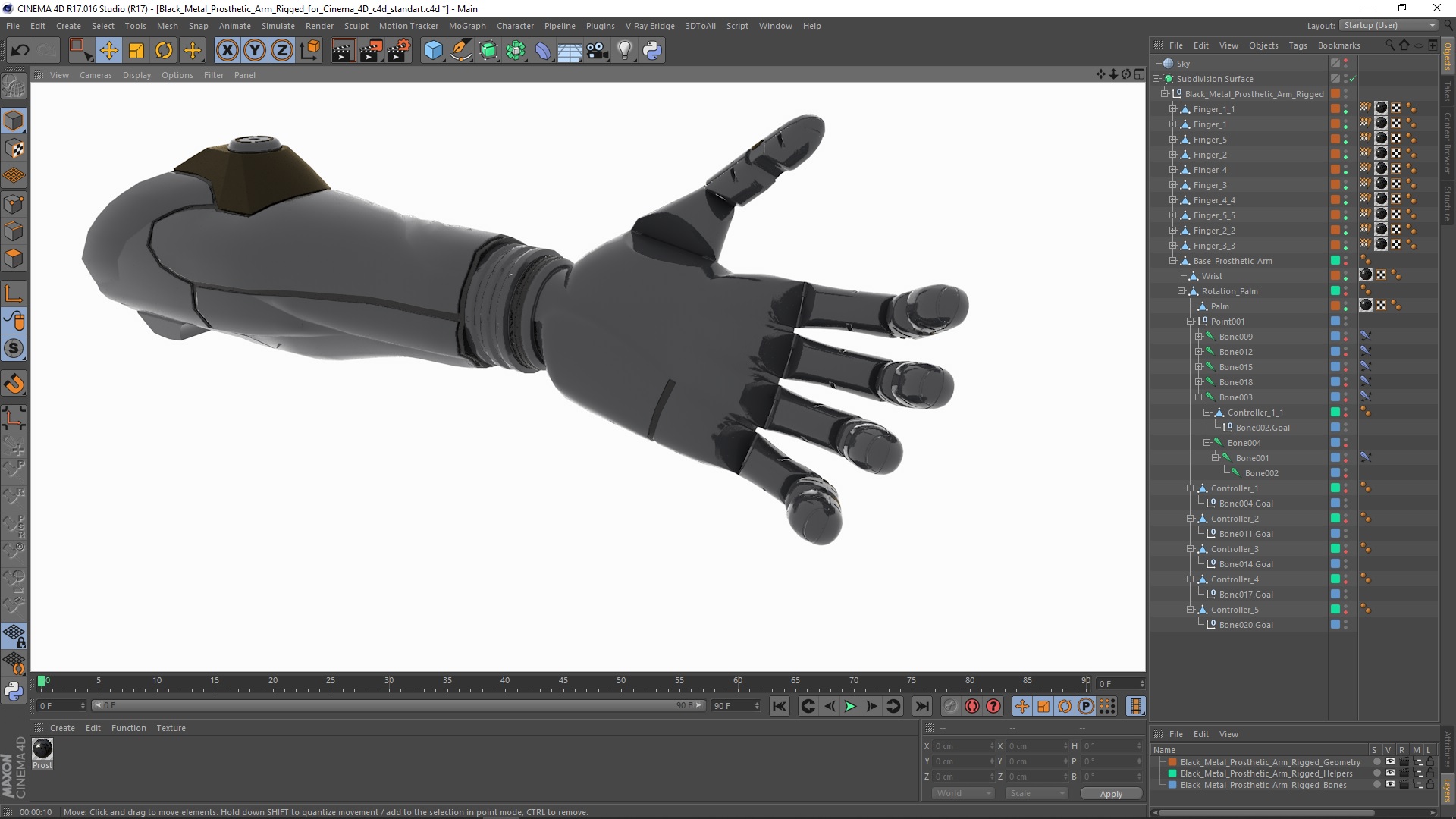Toggle Solo for the Helpers layer
This screenshot has height=819, width=1456.
pos(1377,773)
